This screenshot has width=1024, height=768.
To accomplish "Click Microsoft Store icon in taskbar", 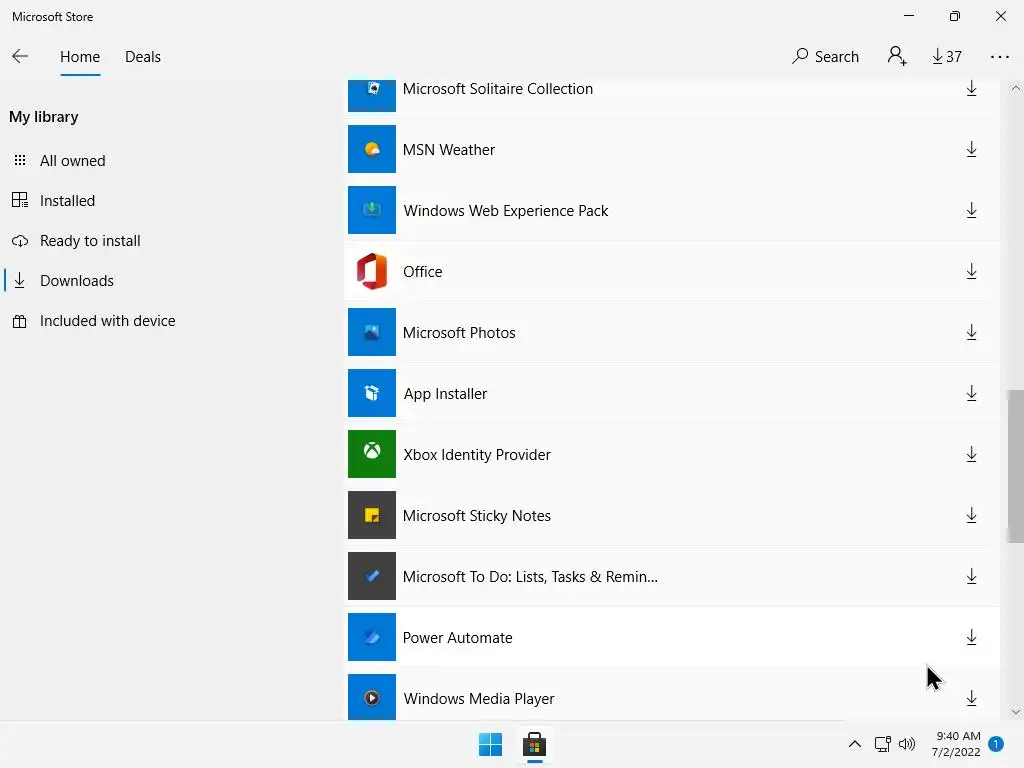I will 534,744.
